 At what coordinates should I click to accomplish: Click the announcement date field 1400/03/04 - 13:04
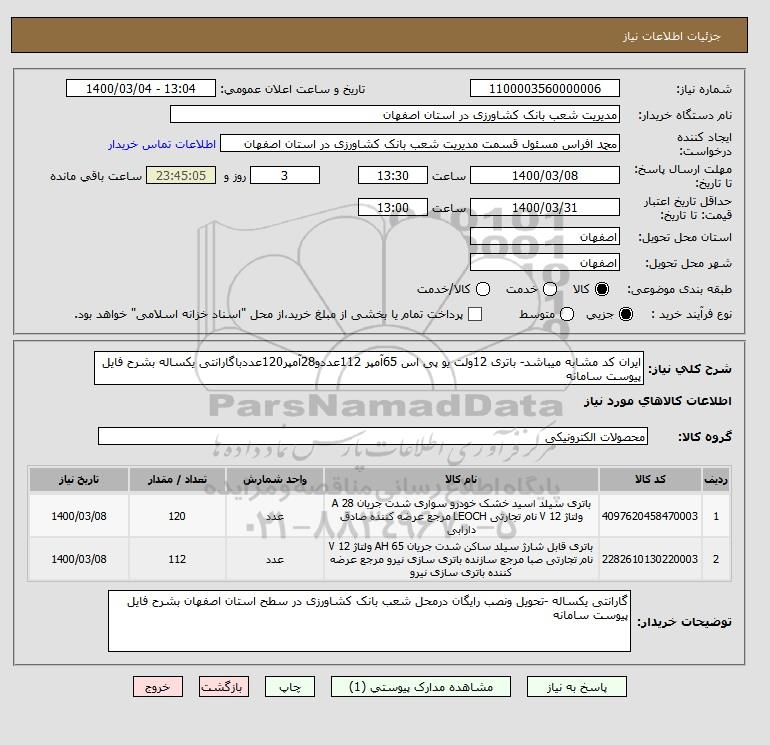click(140, 88)
